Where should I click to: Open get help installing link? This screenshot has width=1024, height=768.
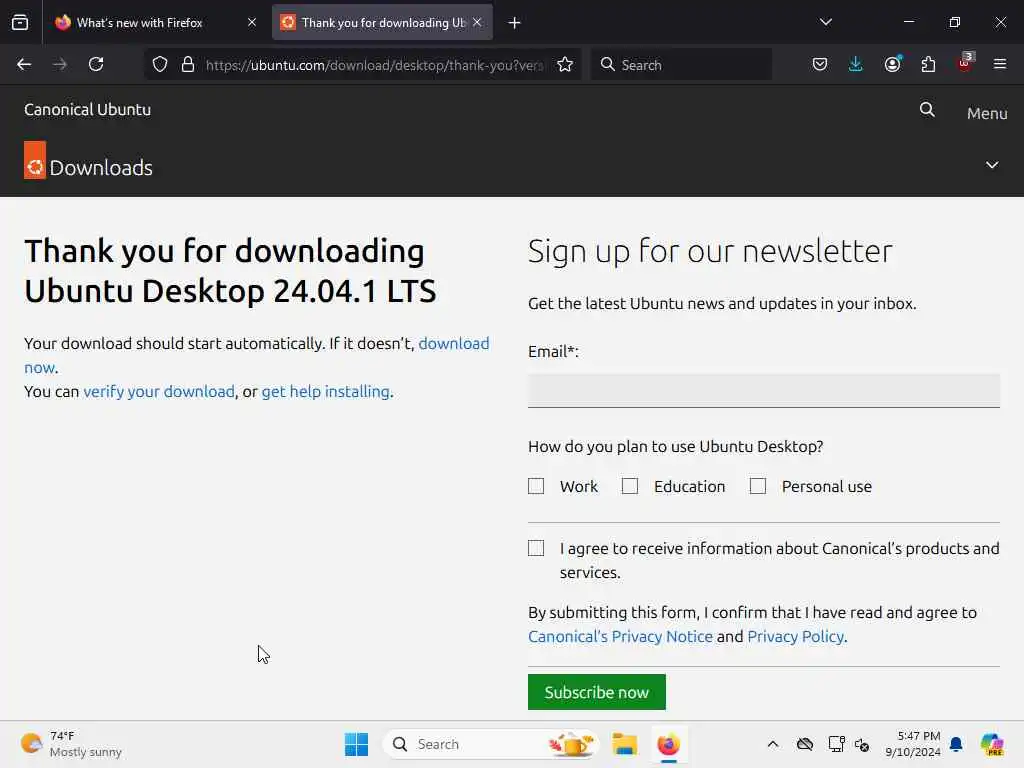325,391
